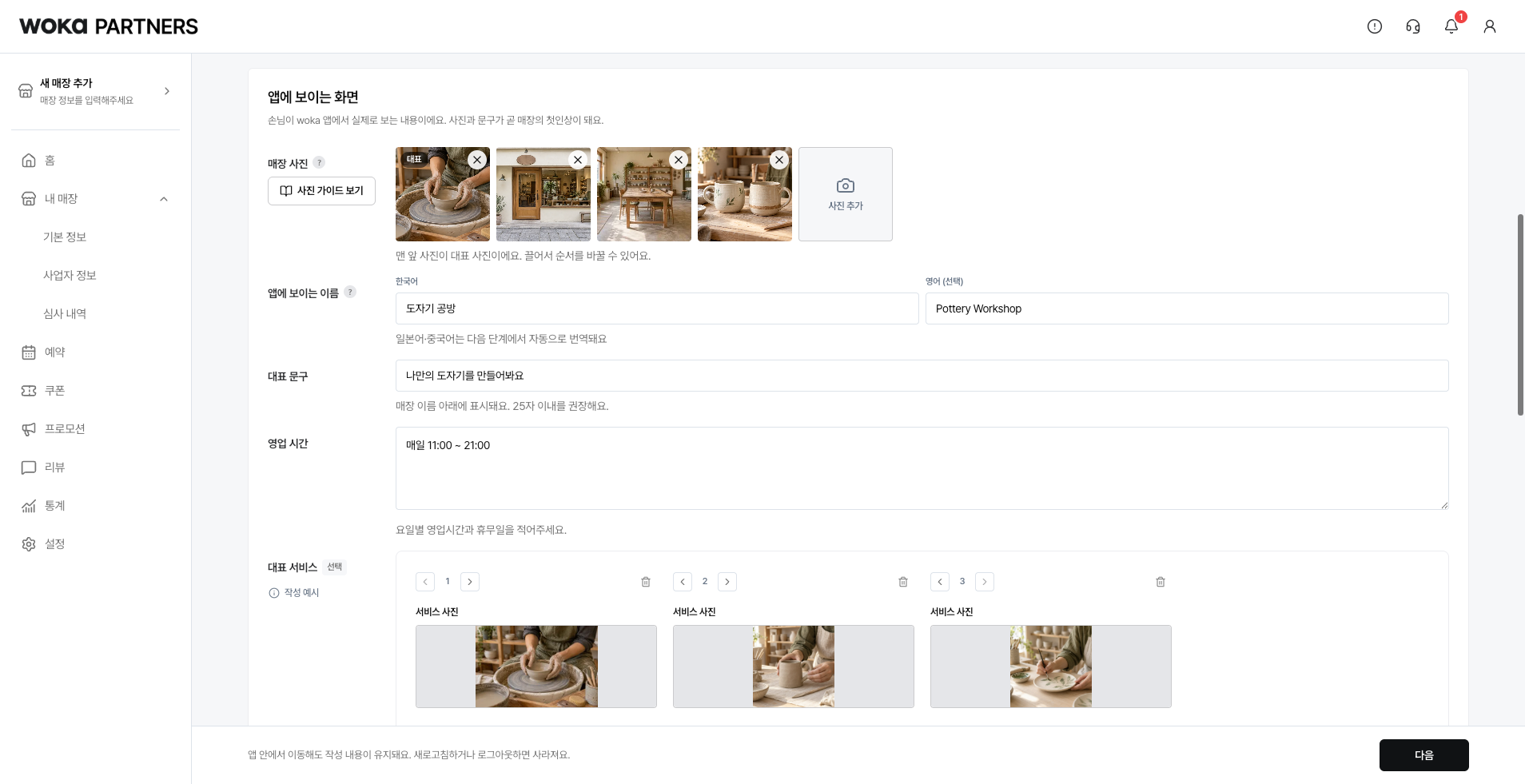Remove the wooden table interior photo
The width and height of the screenshot is (1525, 784).
pyautogui.click(x=679, y=160)
